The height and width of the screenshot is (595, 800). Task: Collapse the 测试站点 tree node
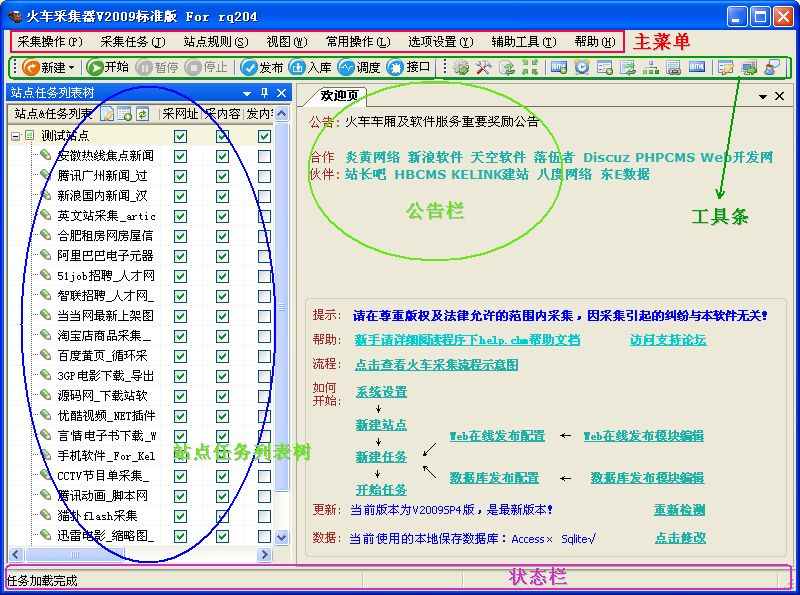click(x=16, y=136)
